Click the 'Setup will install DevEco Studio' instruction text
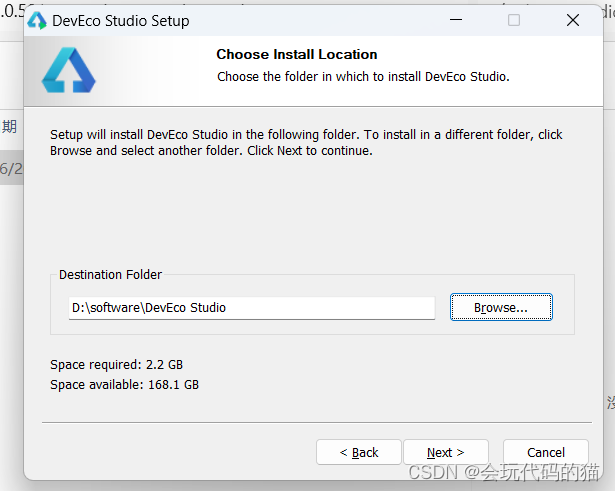The width and height of the screenshot is (615, 491). tap(306, 142)
